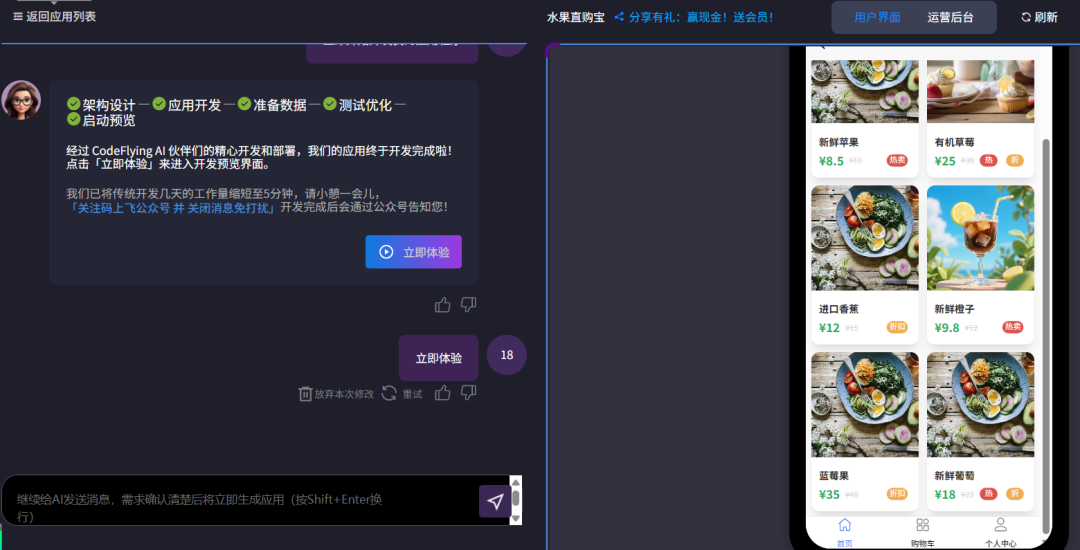Click the ¥25 price of 有机草莓
Viewport: 1080px width, 550px height.
pyautogui.click(x=945, y=161)
